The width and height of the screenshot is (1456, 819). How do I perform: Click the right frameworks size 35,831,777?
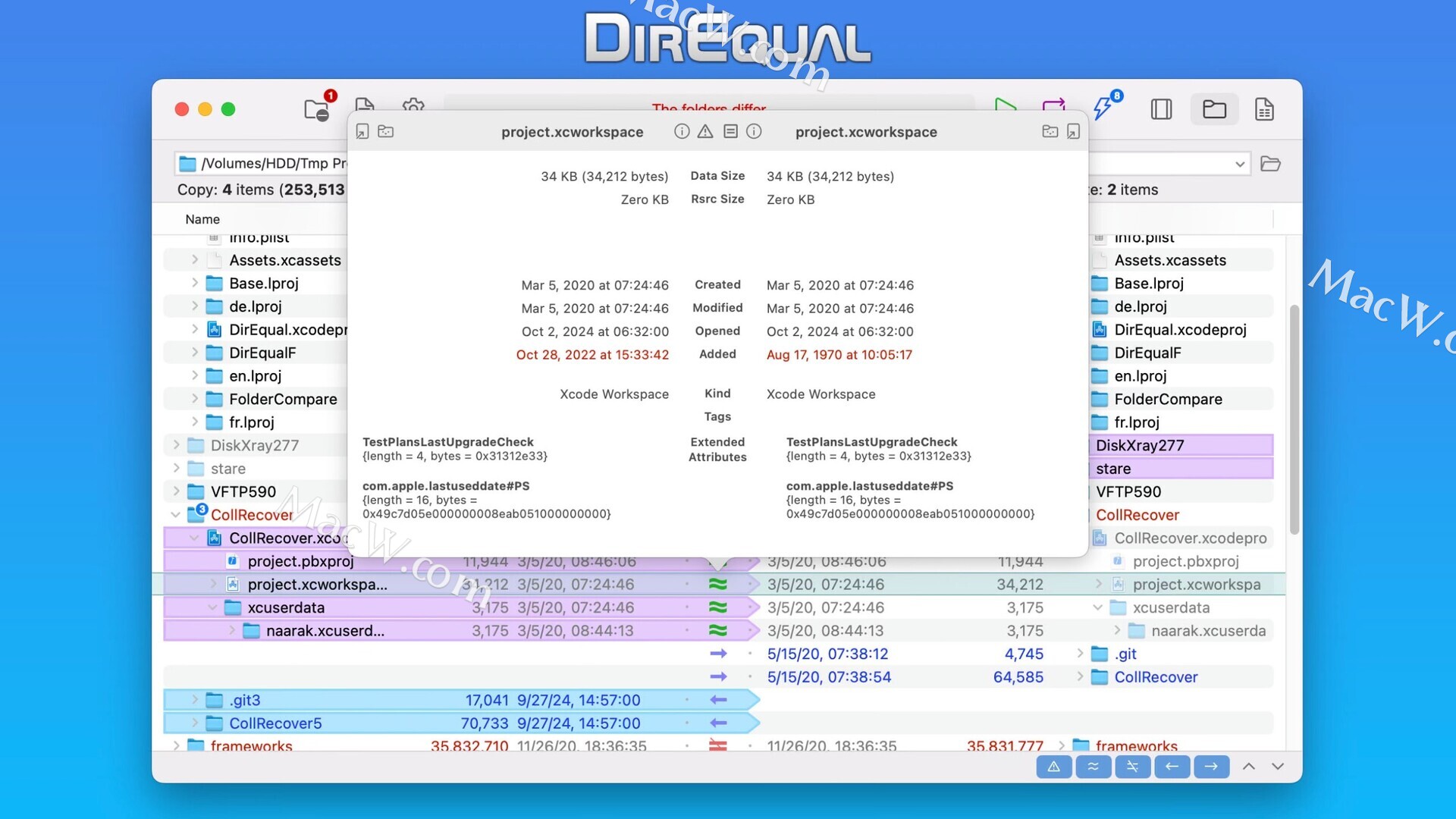click(x=1005, y=745)
